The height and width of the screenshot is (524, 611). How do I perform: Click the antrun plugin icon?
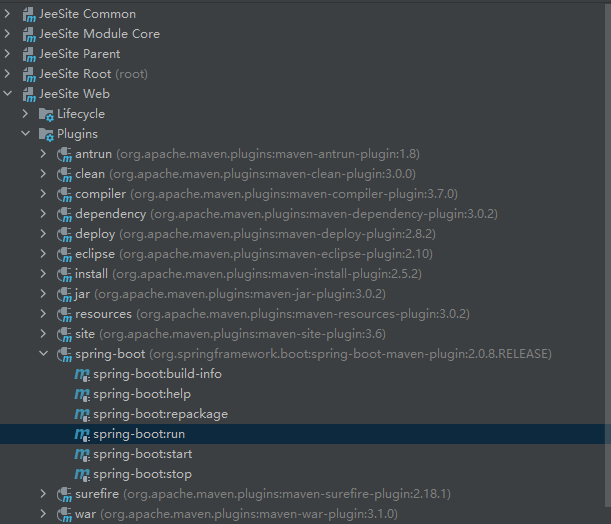pos(64,155)
